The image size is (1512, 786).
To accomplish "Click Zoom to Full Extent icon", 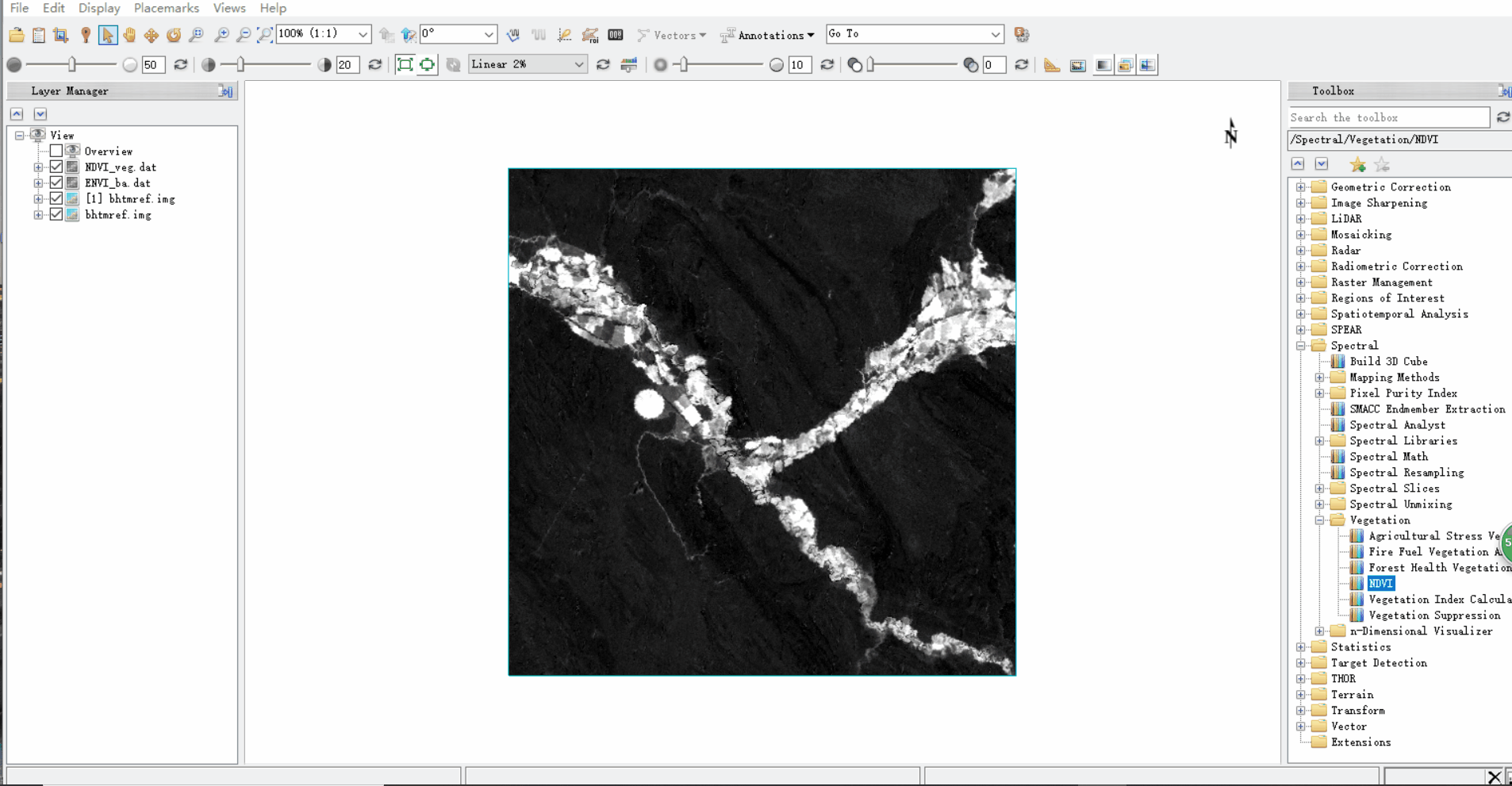I will 265,34.
